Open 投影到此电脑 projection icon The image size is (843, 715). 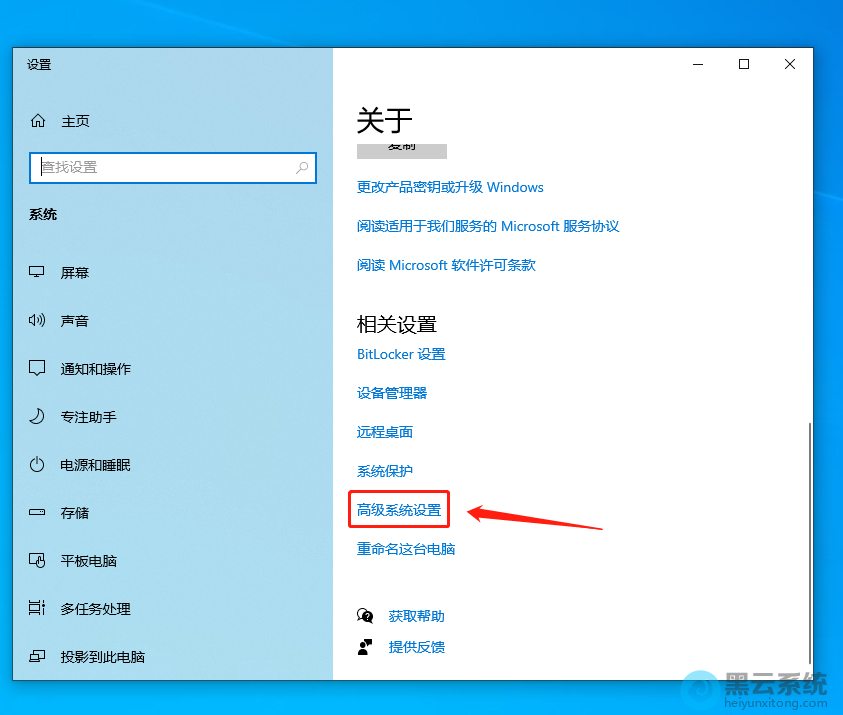pos(37,656)
